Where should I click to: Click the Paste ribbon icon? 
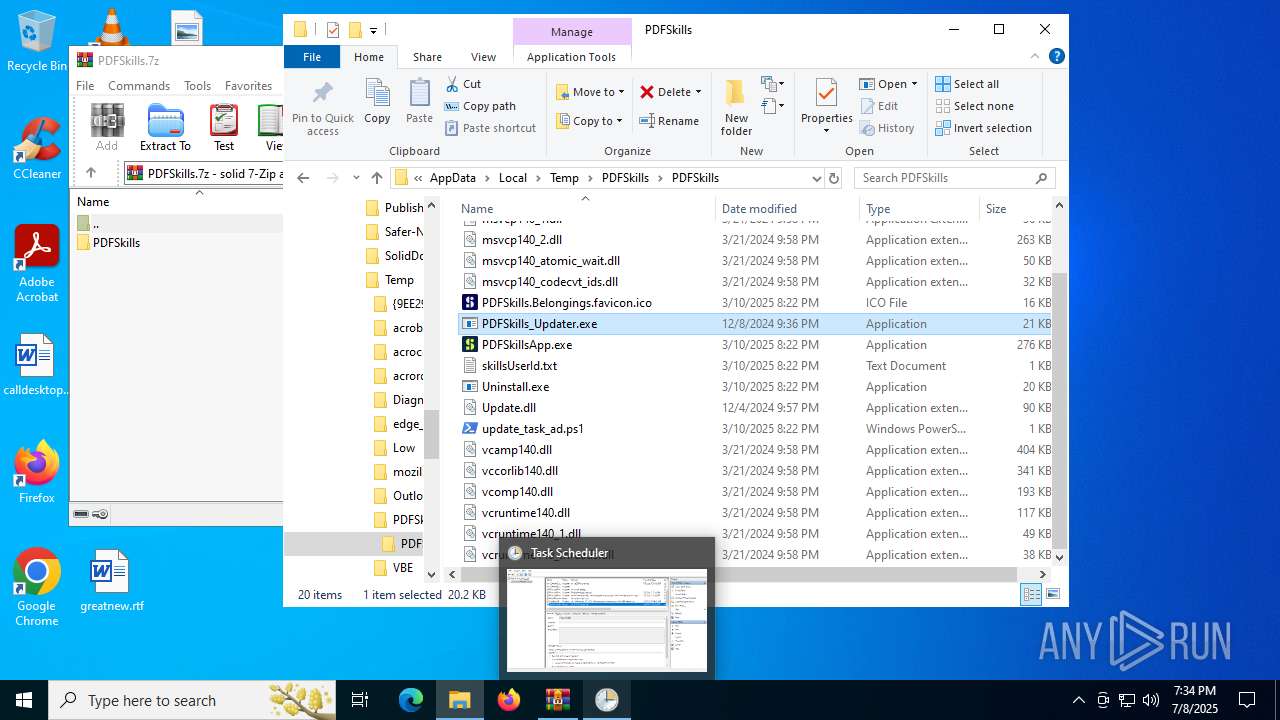419,101
